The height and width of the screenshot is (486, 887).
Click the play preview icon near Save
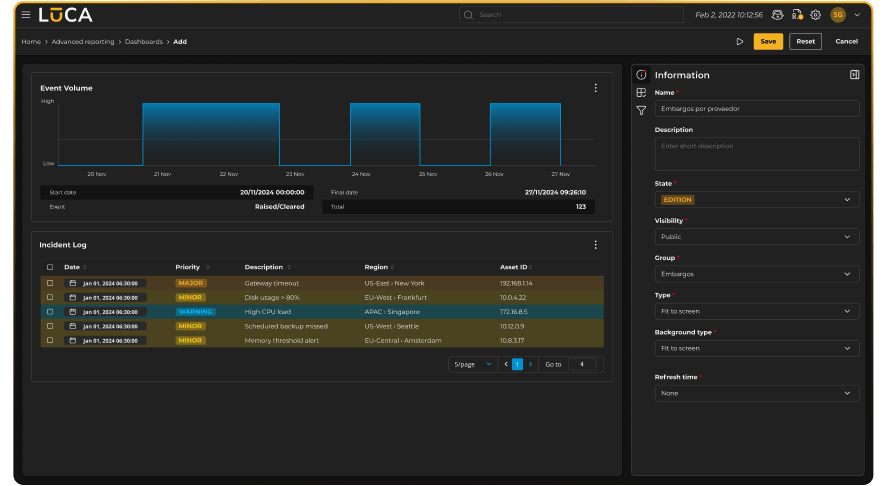(739, 41)
